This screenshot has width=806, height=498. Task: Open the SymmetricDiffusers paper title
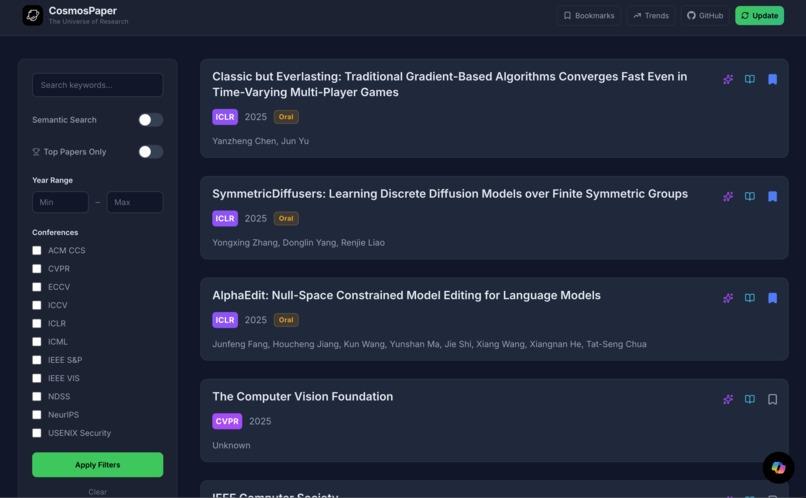(450, 194)
